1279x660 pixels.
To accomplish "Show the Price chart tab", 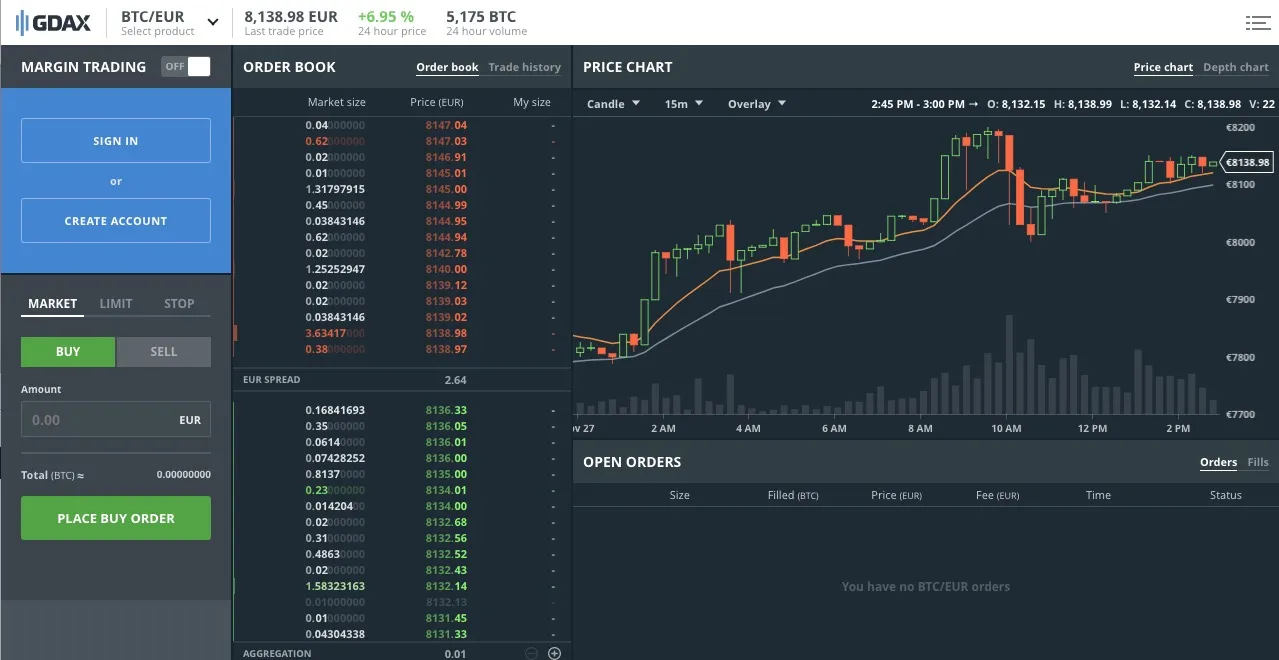I will point(1163,67).
